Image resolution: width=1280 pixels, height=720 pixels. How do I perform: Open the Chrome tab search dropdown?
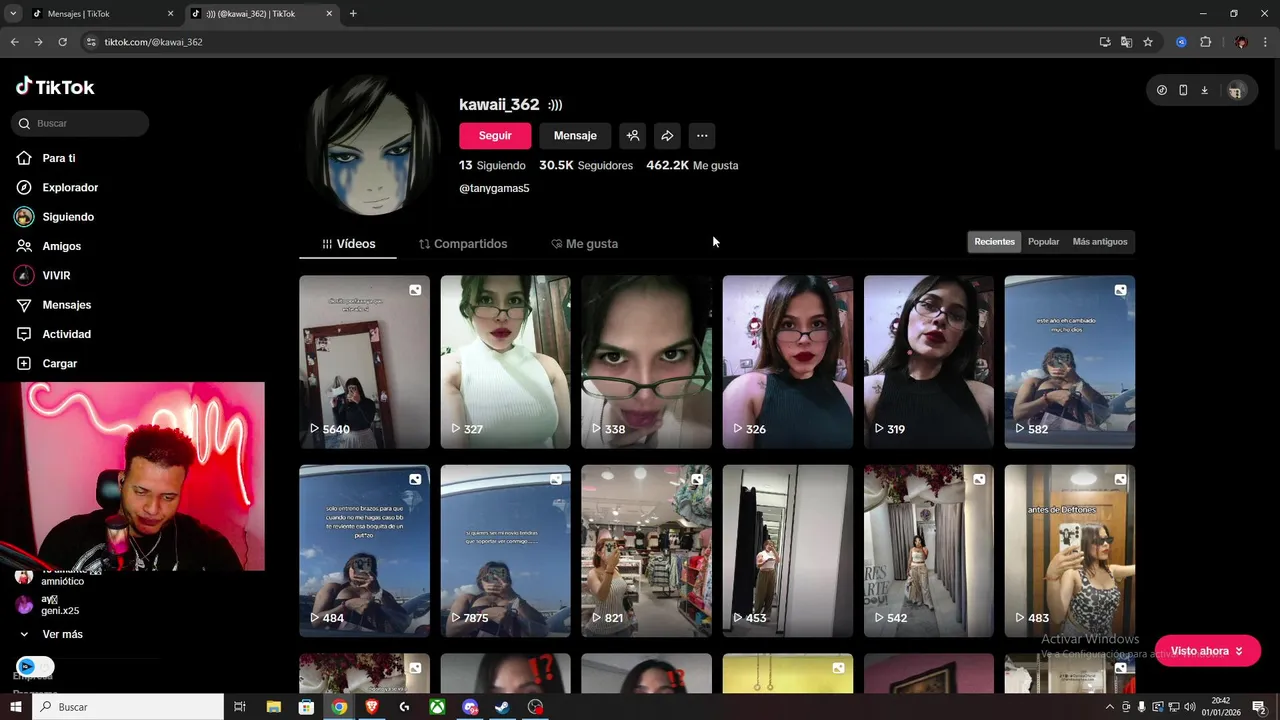pyautogui.click(x=13, y=14)
